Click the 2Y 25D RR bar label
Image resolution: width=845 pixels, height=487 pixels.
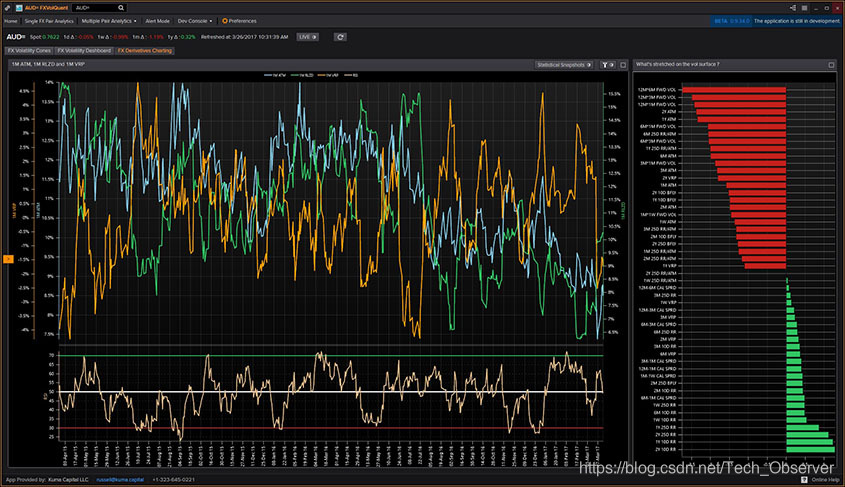(665, 434)
